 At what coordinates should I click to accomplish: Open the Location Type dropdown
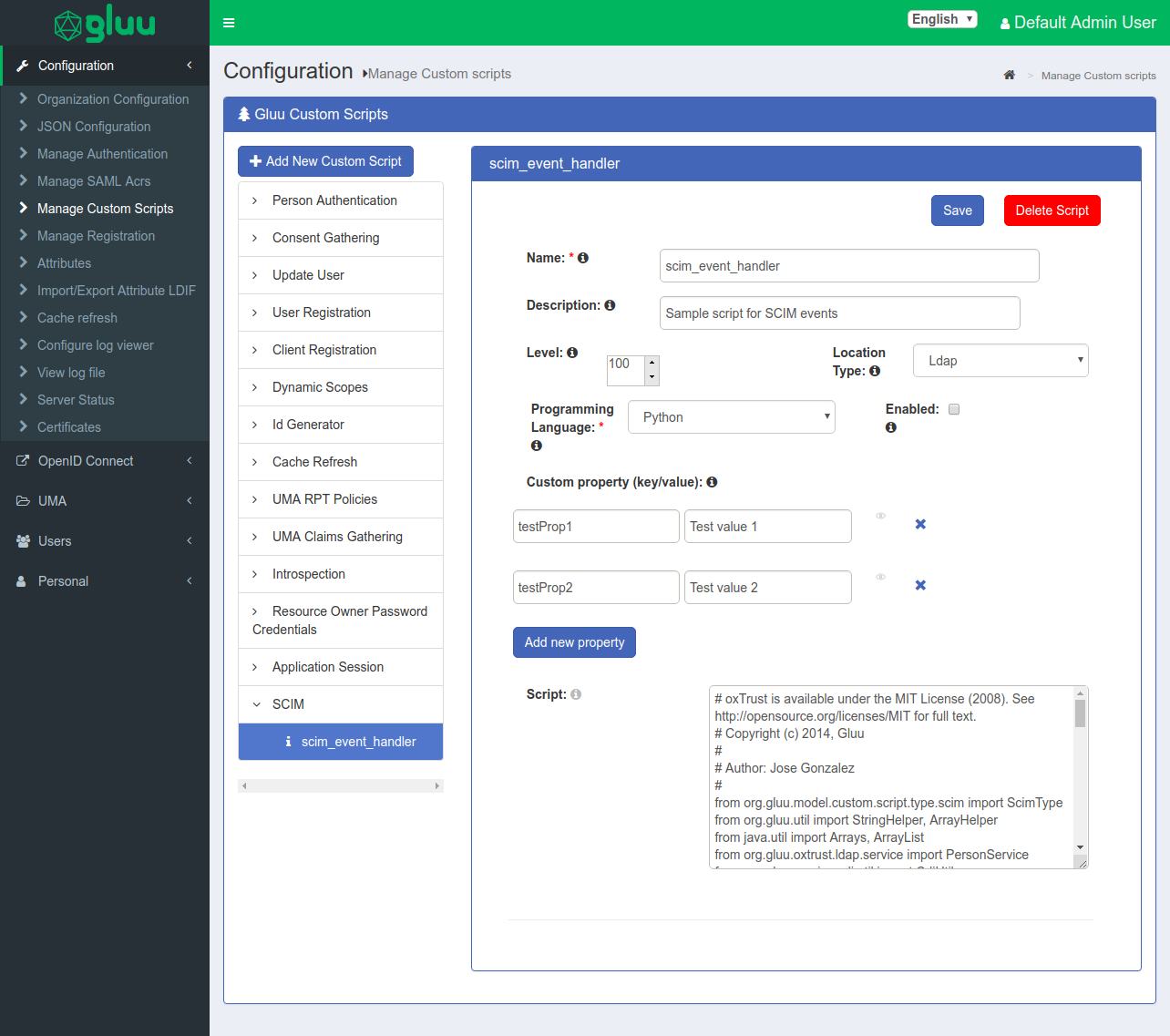[1001, 361]
